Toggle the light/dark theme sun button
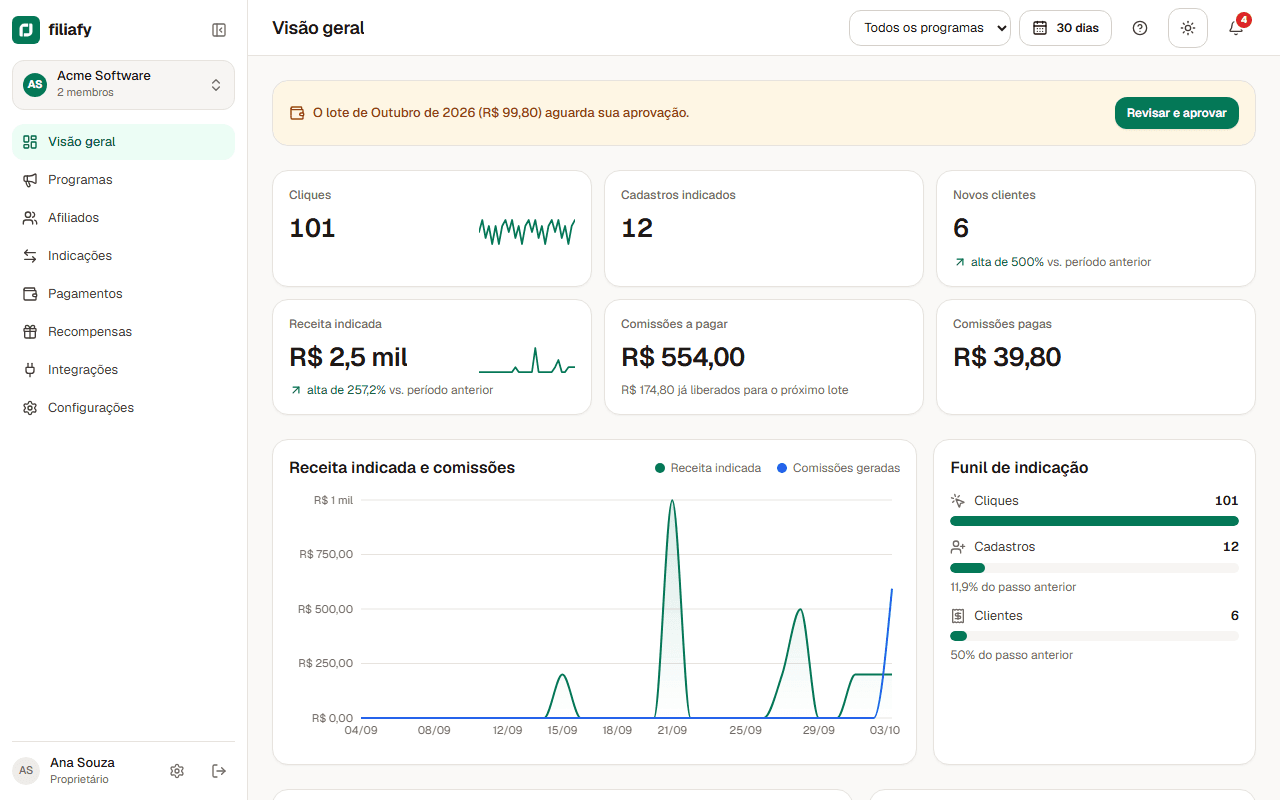 coord(1188,28)
